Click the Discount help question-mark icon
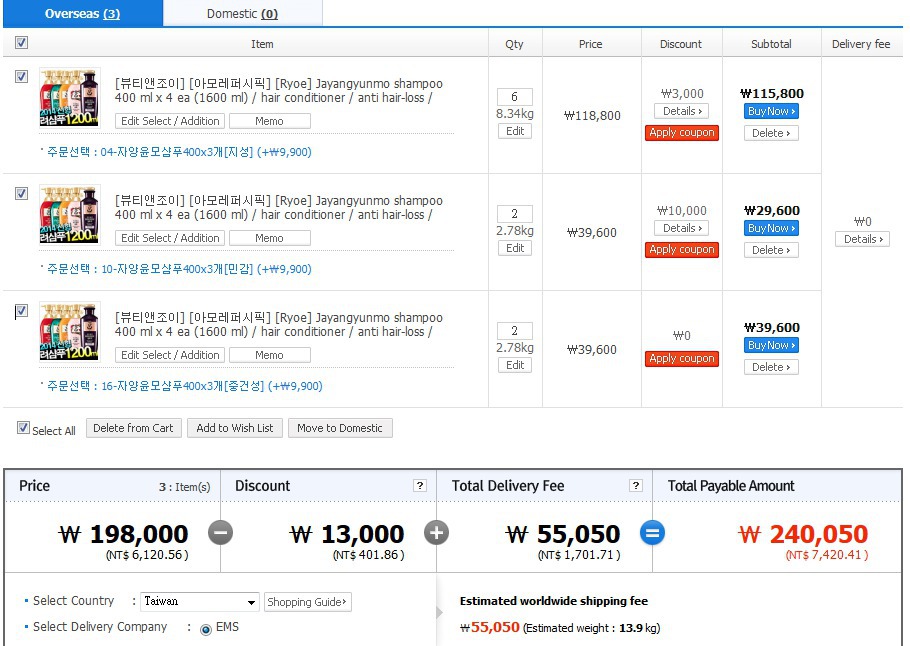 420,486
